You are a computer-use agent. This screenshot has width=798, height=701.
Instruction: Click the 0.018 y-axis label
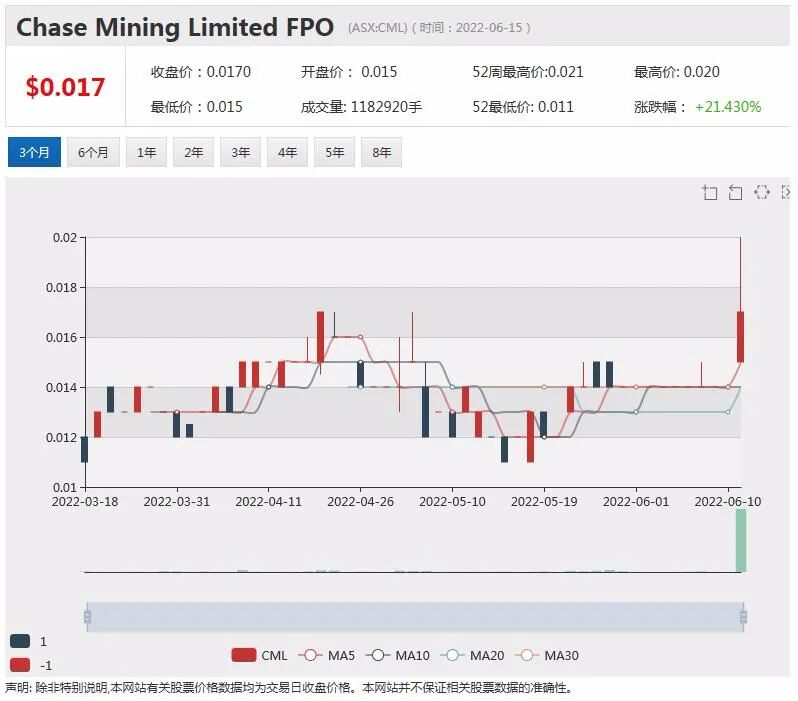pos(62,288)
